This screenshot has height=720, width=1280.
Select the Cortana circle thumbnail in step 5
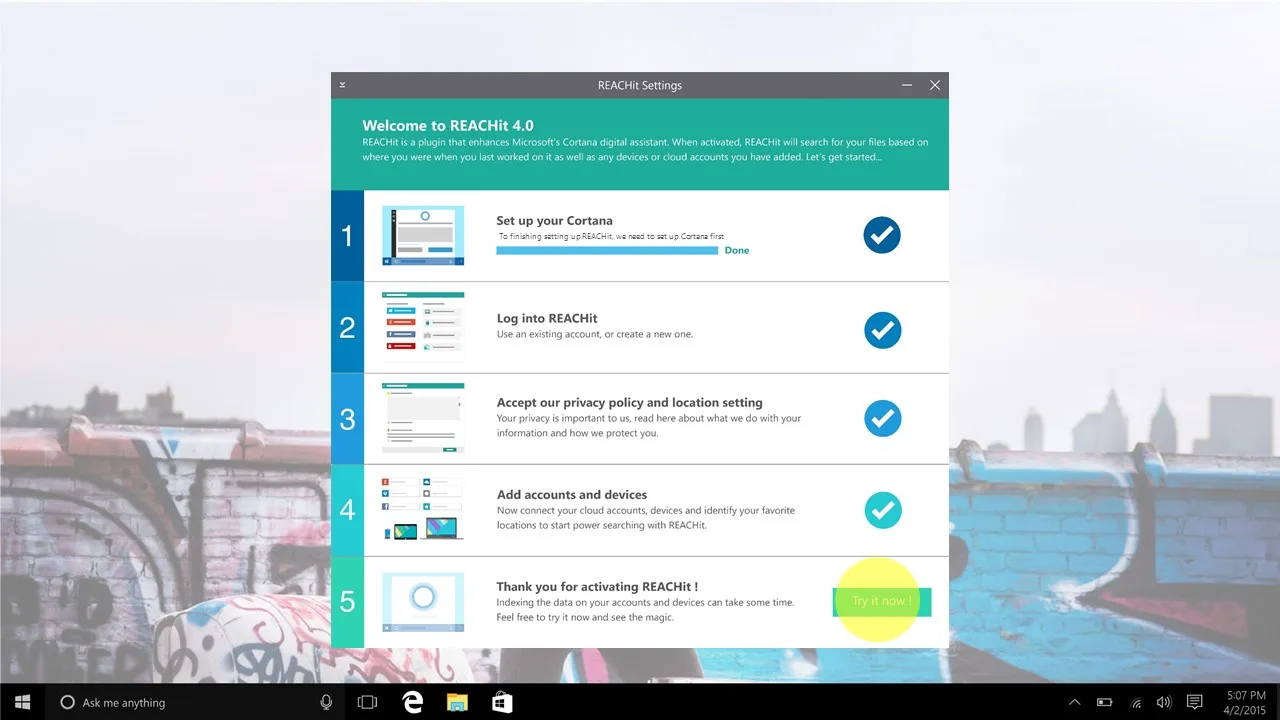(423, 601)
